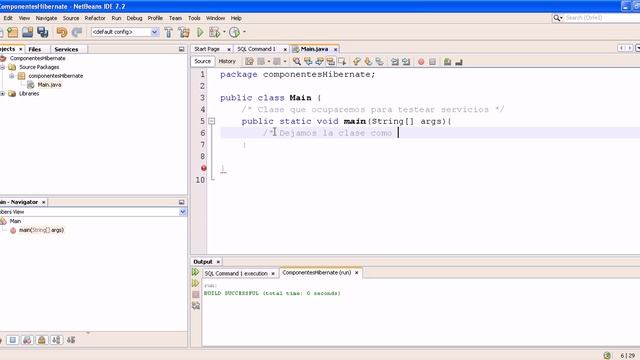Click the Save All toolbar icon
640x360 pixels.
[42, 32]
